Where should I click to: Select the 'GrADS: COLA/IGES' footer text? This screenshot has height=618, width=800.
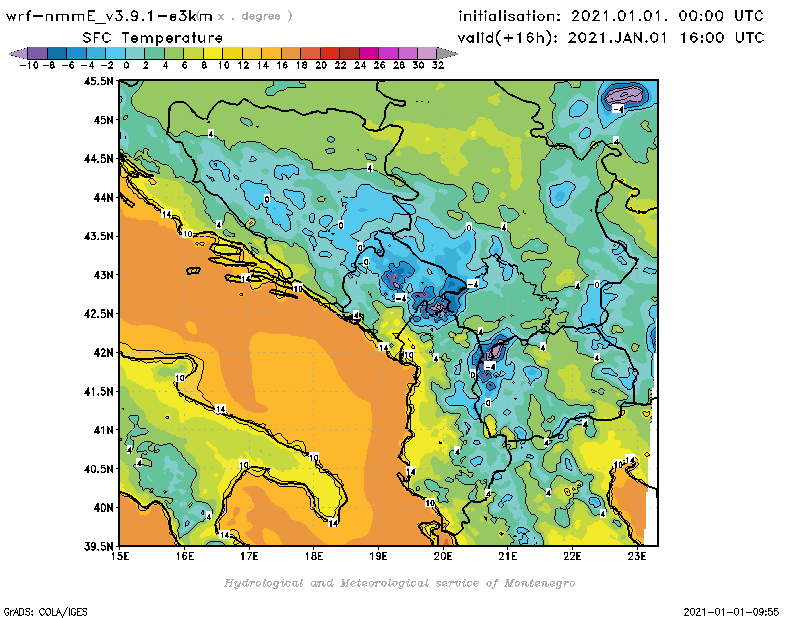pos(45,612)
